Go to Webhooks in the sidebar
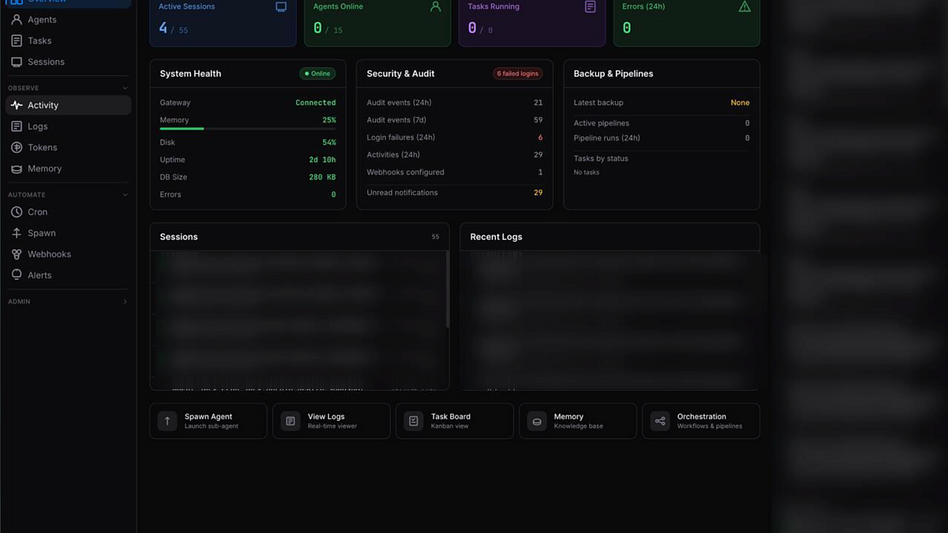 pyautogui.click(x=68, y=254)
